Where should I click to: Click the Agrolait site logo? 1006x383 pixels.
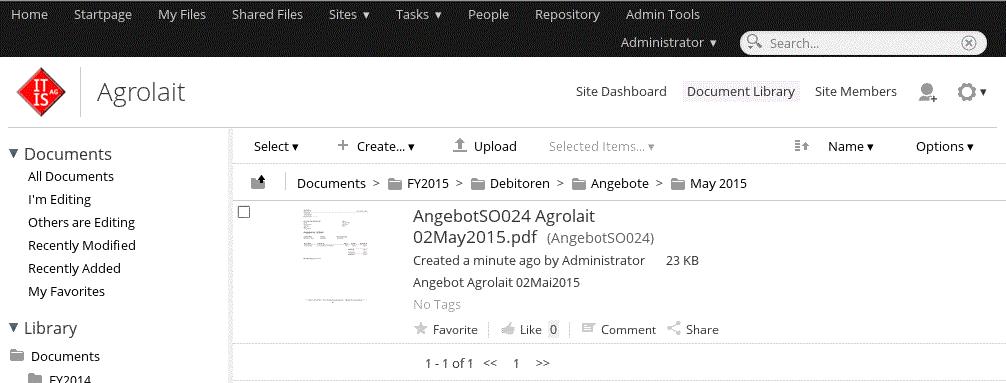pyautogui.click(x=41, y=92)
